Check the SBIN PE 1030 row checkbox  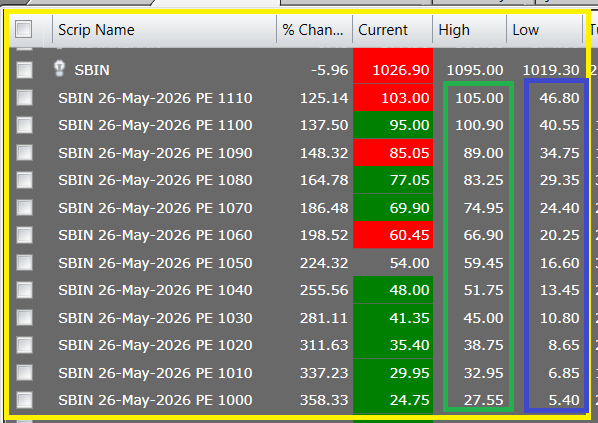point(24,318)
